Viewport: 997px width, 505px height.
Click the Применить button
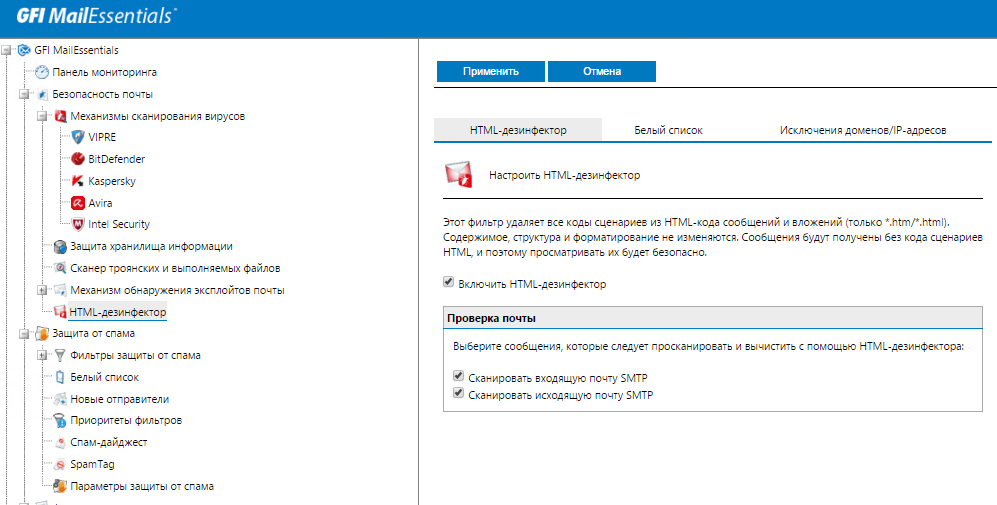(x=490, y=71)
